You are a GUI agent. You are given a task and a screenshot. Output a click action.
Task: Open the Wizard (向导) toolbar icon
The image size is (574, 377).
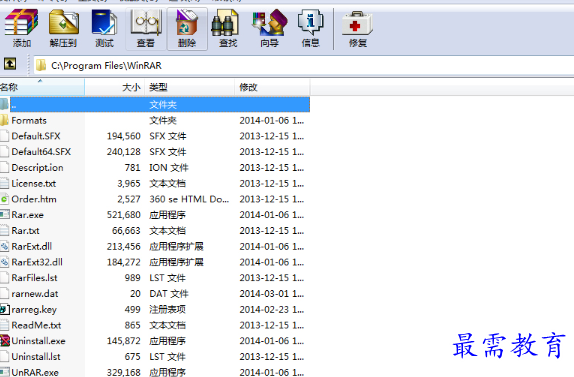coord(270,23)
